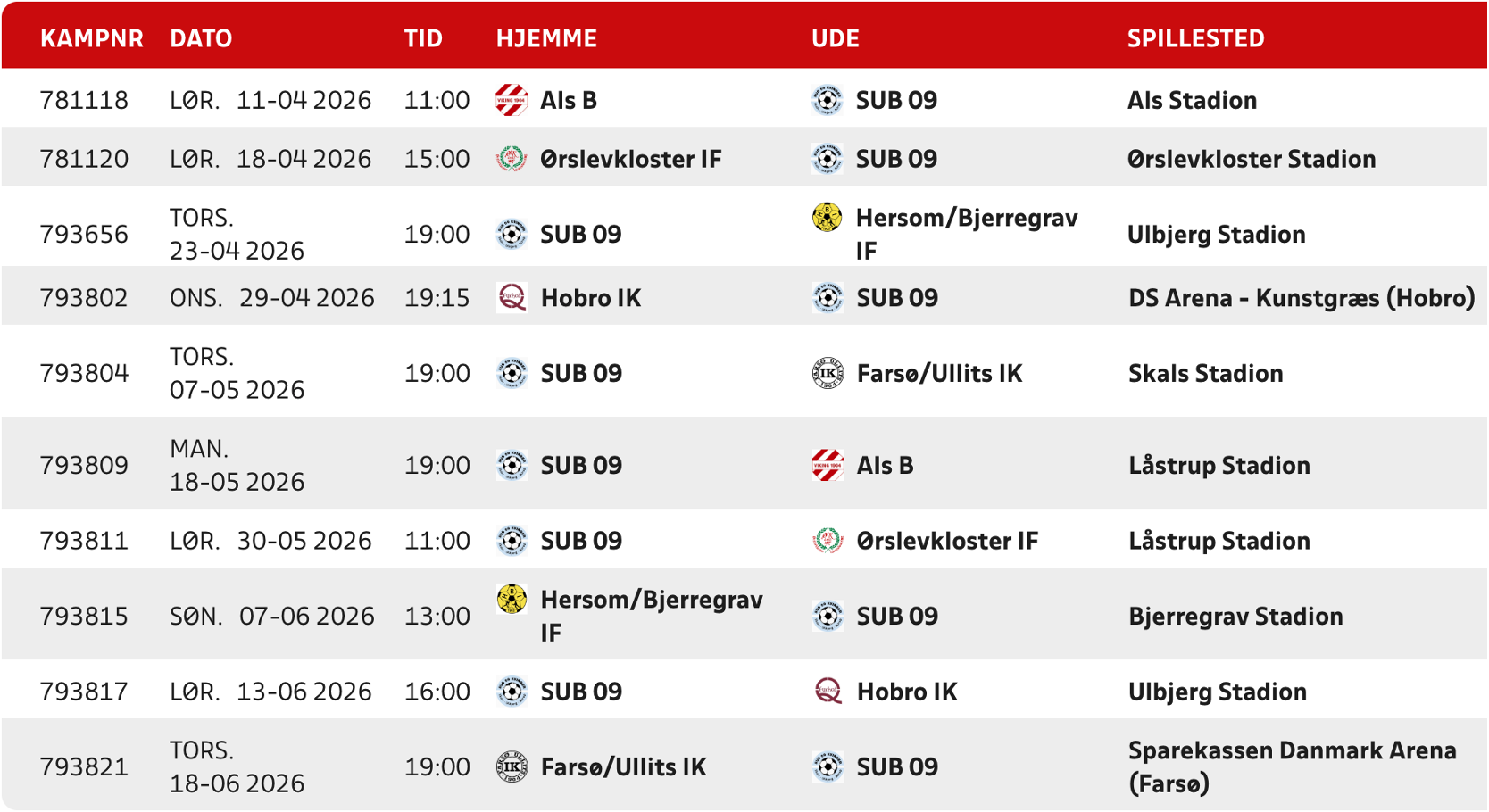Click the SPILLESTED column header

[1195, 38]
